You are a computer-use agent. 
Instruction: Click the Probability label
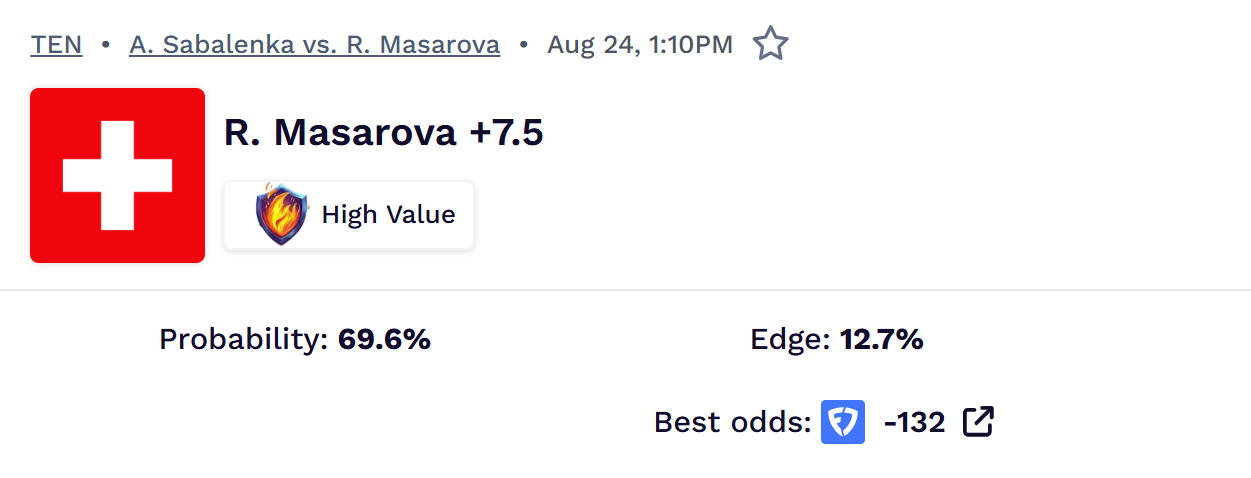point(244,340)
